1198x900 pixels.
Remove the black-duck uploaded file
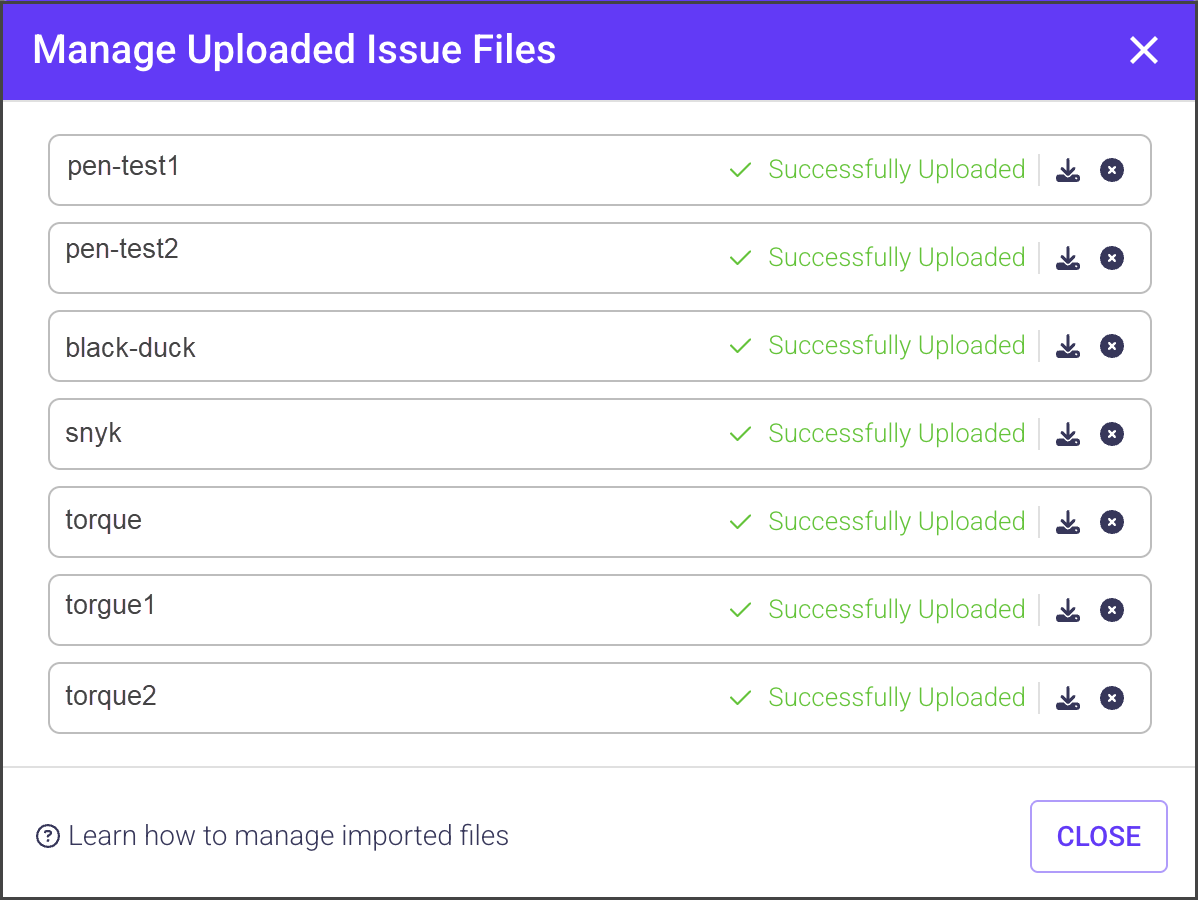click(x=1111, y=346)
